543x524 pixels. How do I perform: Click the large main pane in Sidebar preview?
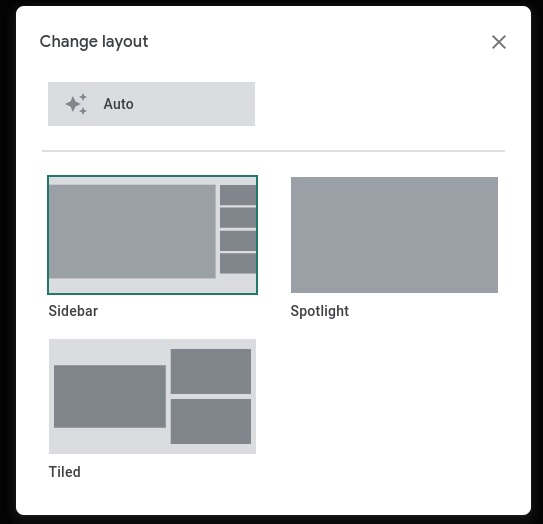click(132, 231)
